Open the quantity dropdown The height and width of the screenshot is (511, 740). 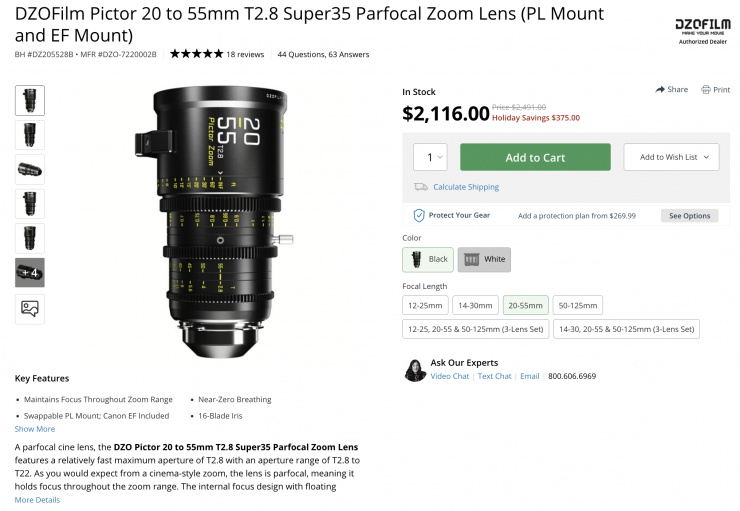[431, 157]
